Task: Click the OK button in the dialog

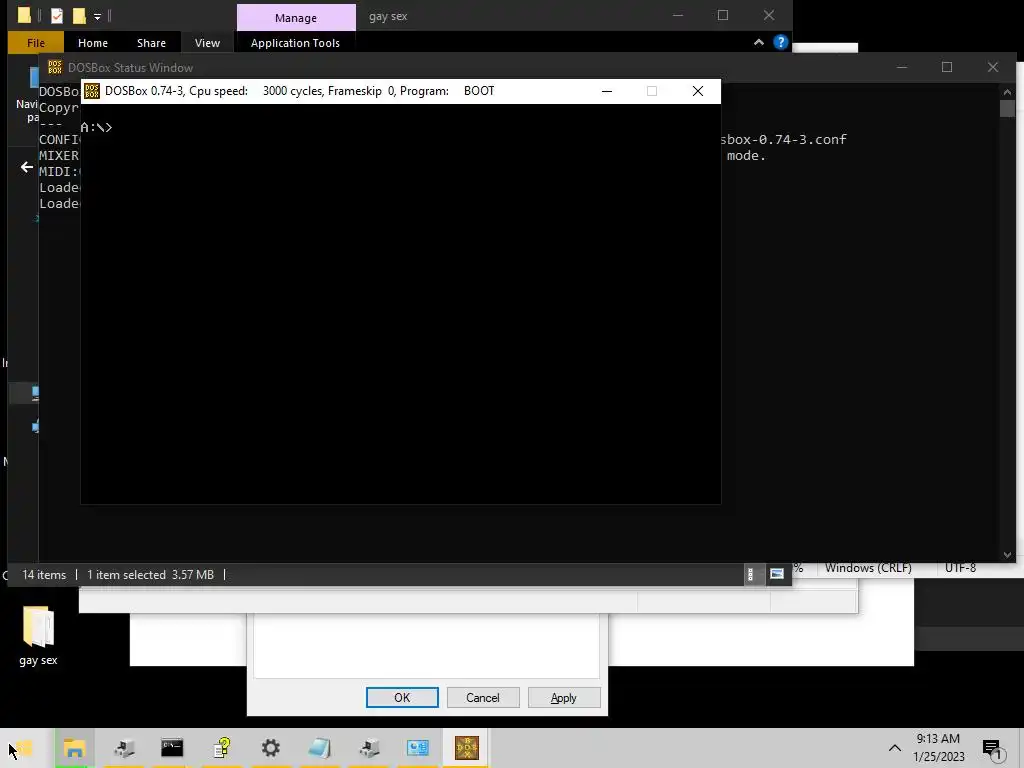Action: tap(402, 697)
